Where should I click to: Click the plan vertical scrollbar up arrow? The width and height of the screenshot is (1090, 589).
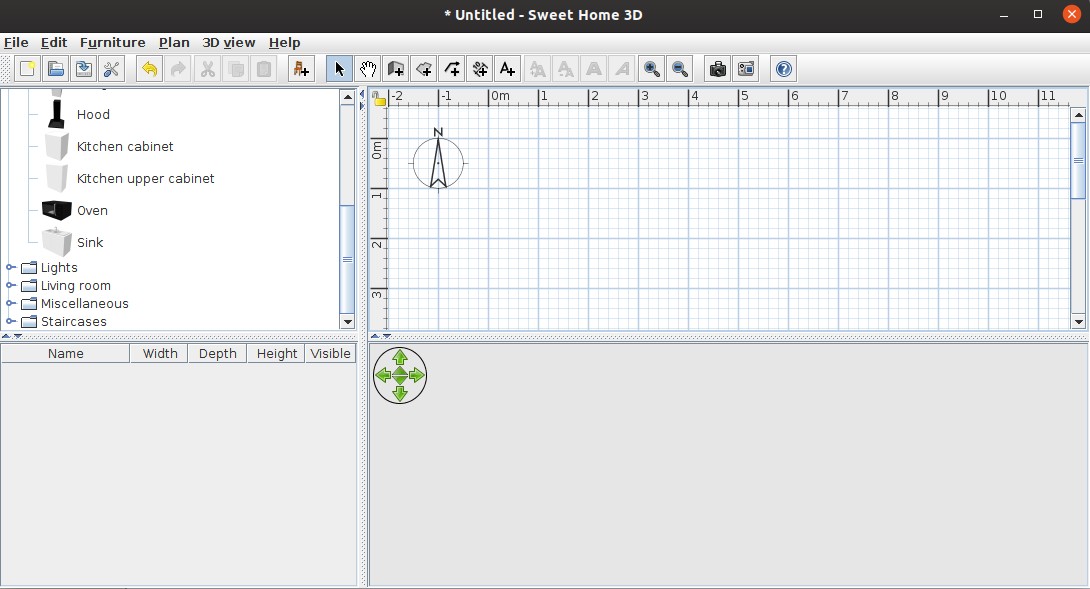pyautogui.click(x=1078, y=115)
